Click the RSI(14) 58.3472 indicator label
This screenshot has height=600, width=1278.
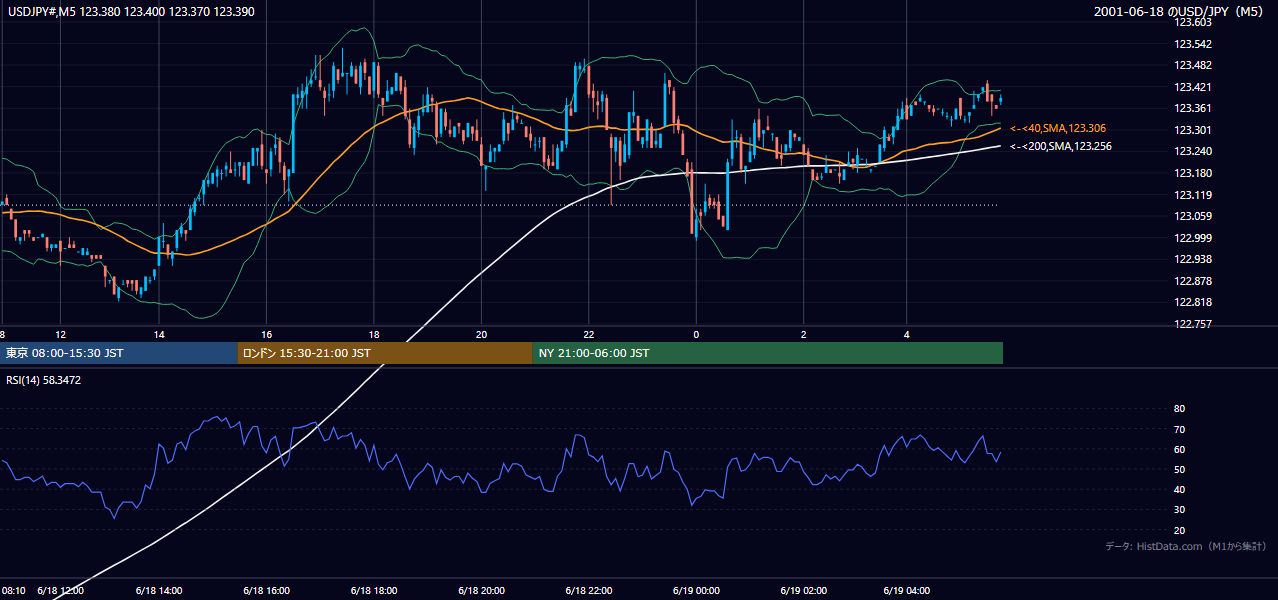pyautogui.click(x=44, y=380)
